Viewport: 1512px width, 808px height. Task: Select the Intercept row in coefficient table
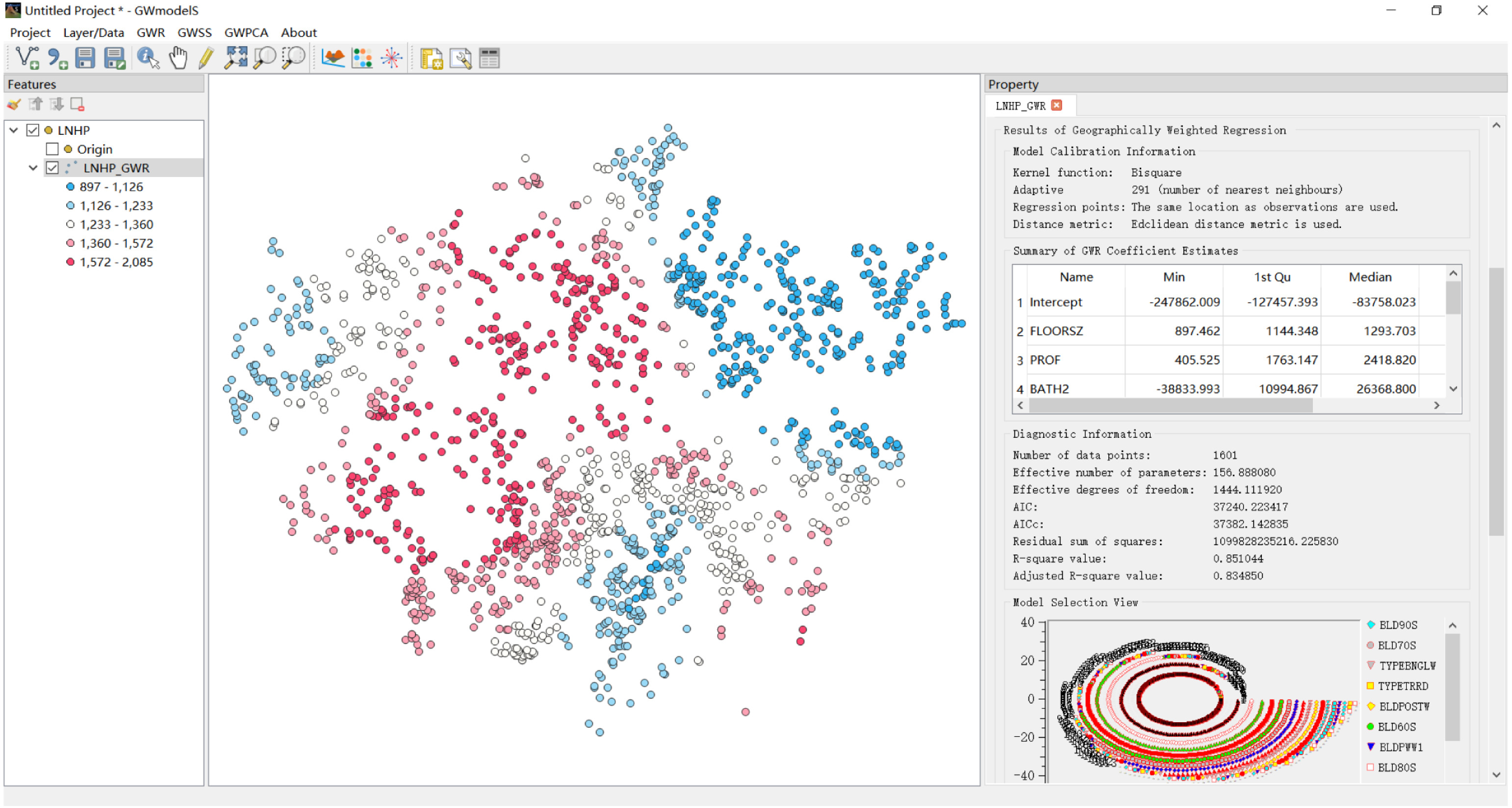(1055, 302)
